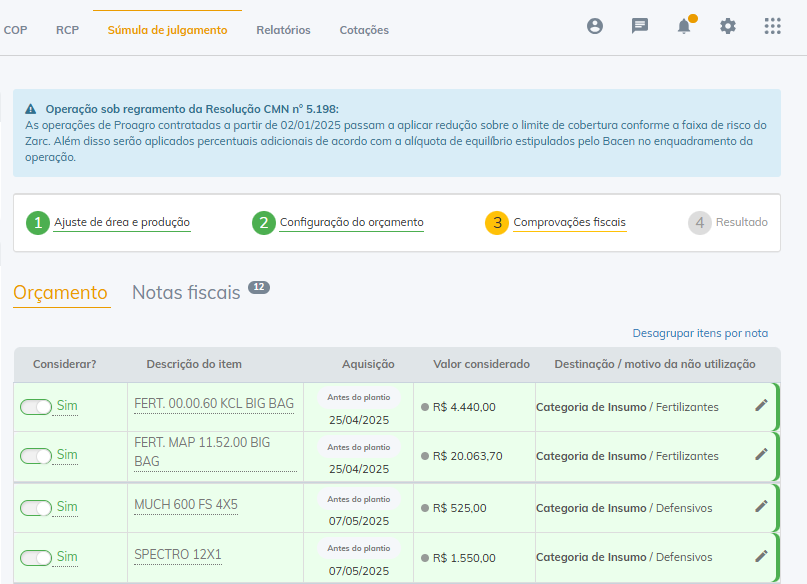Select the RCP navigation tab
Screen dimensions: 807x584
tap(67, 30)
